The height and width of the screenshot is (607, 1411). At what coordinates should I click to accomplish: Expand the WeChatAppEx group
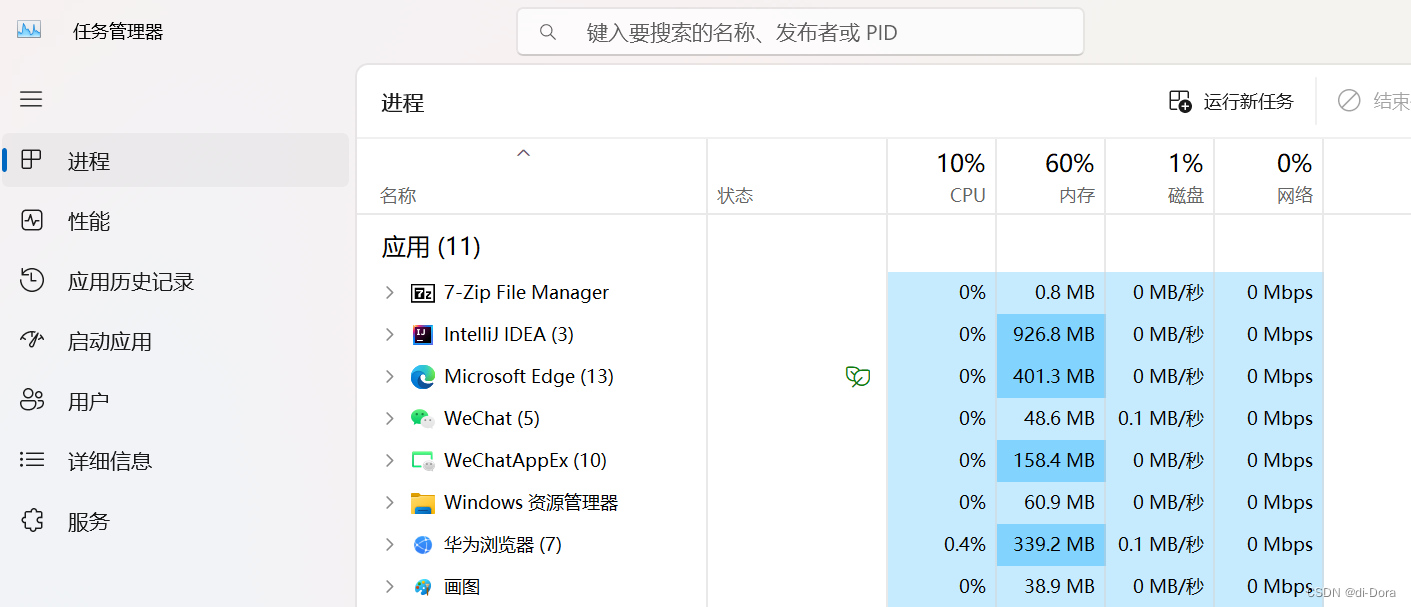pyautogui.click(x=390, y=460)
